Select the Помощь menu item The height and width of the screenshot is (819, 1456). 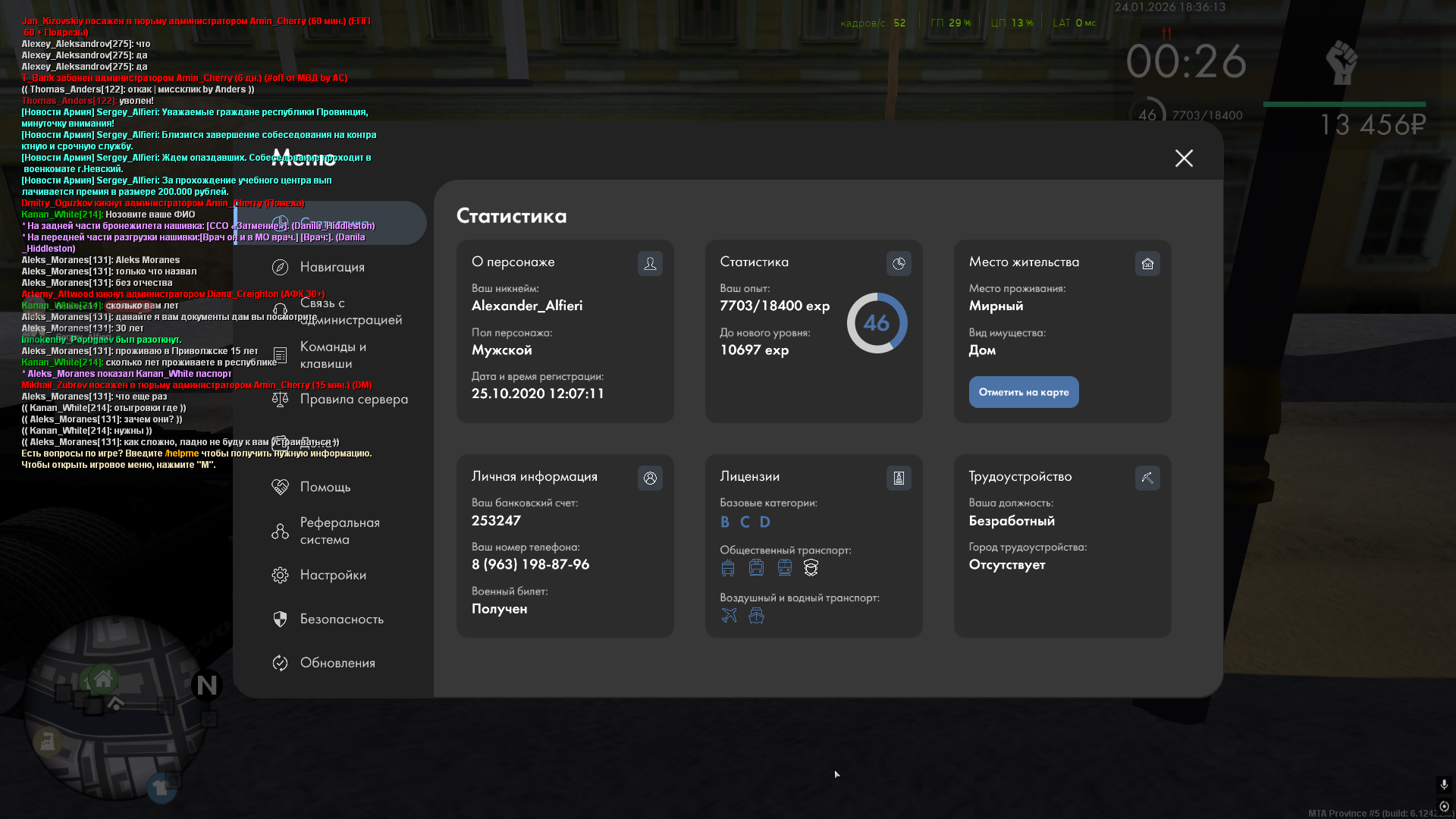pyautogui.click(x=325, y=487)
